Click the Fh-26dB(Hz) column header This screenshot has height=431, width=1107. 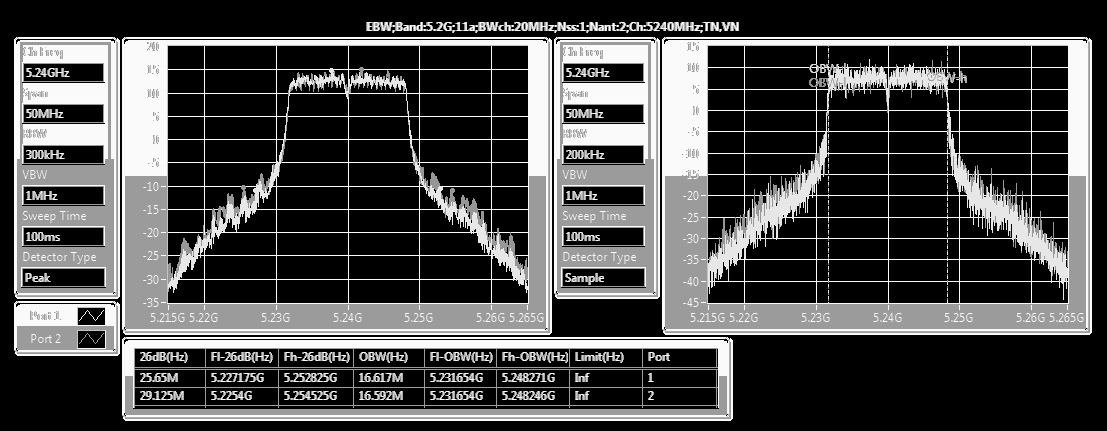click(316, 358)
